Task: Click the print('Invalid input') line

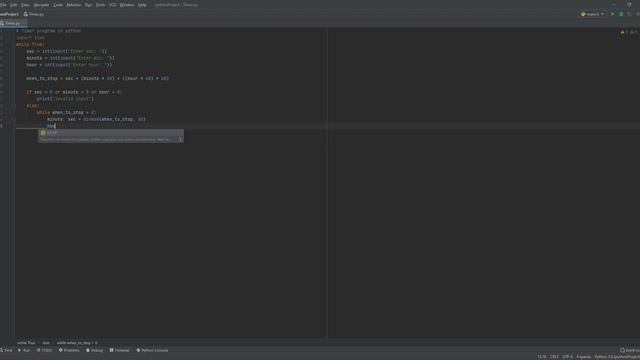Action: (65, 99)
